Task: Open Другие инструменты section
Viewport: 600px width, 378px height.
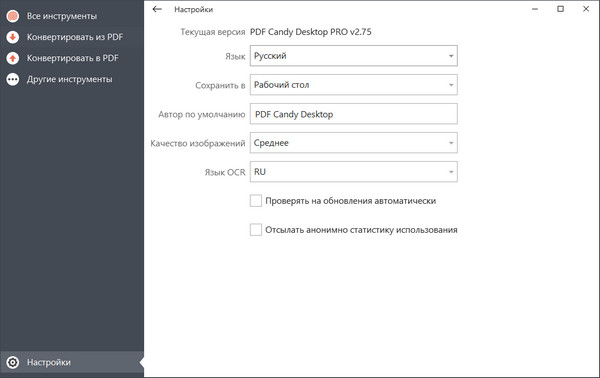Action: (x=69, y=79)
